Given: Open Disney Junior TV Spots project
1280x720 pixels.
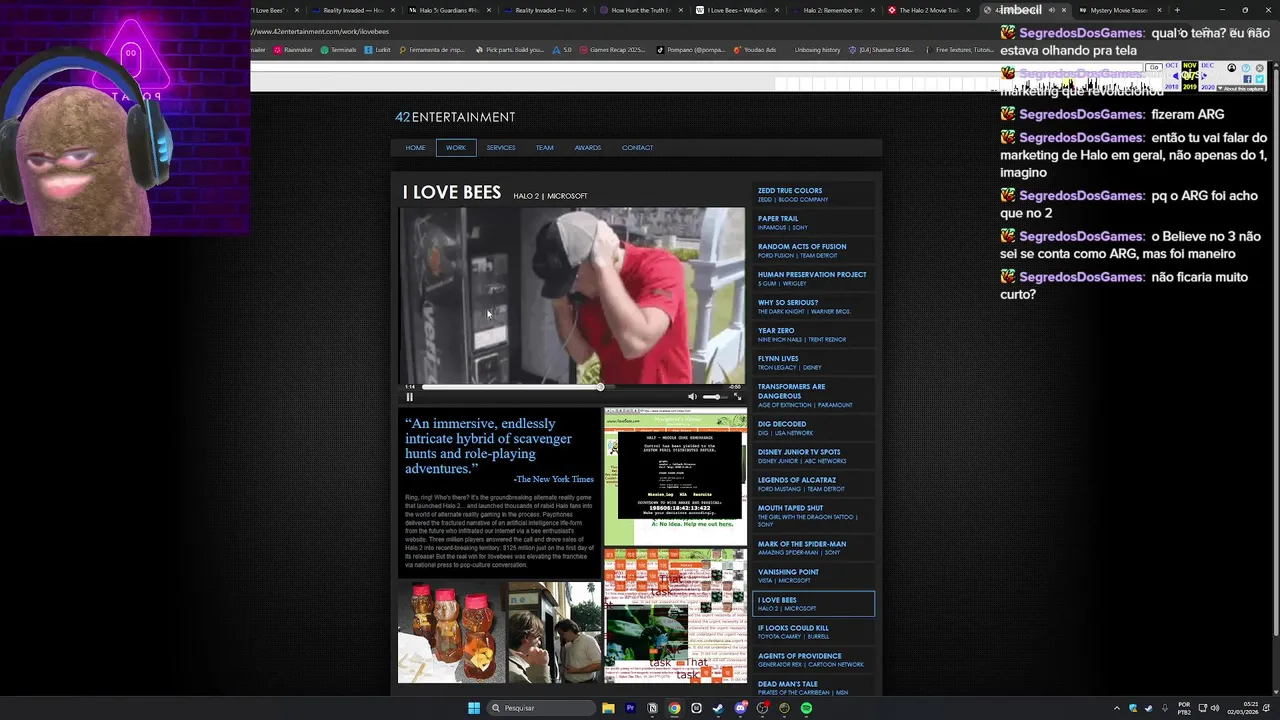Looking at the screenshot, I should [813, 456].
